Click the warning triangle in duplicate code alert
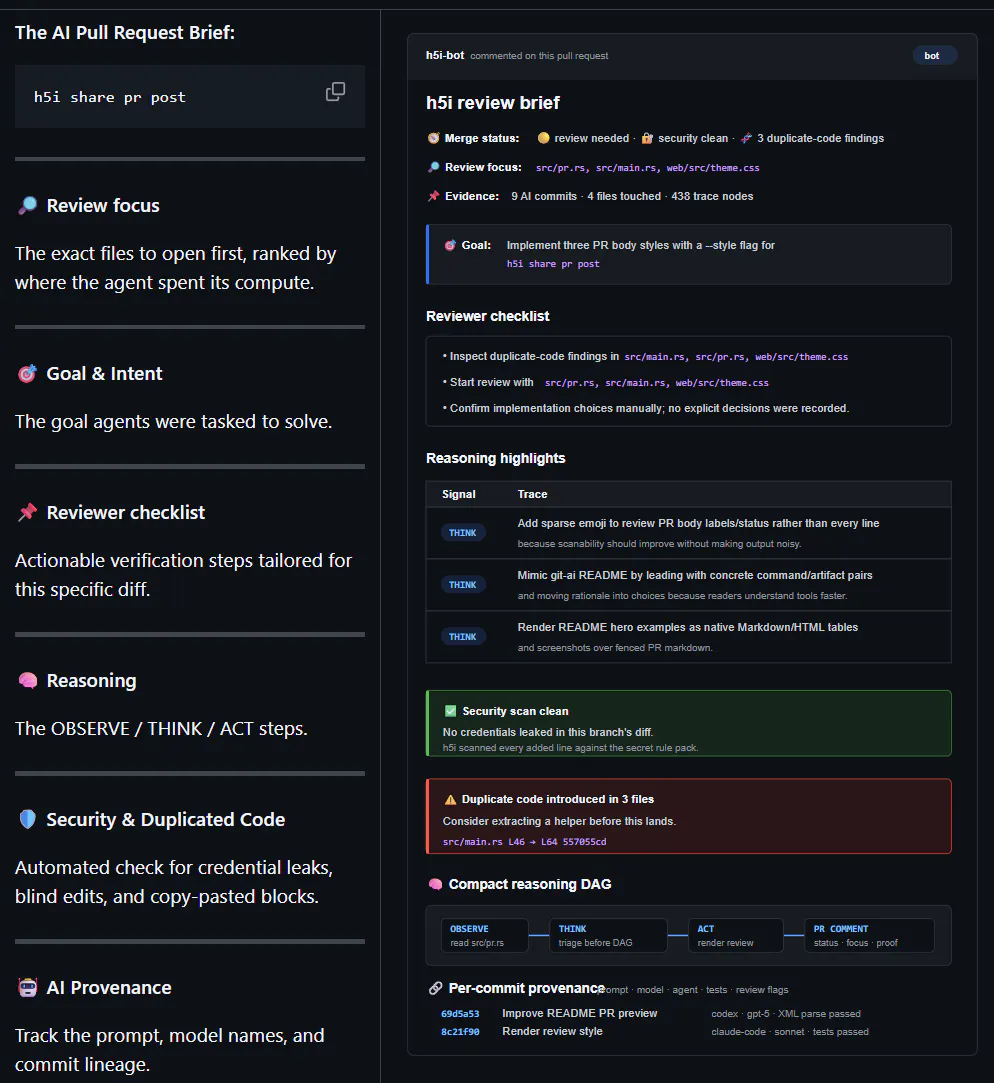The width and height of the screenshot is (994, 1083). 450,800
